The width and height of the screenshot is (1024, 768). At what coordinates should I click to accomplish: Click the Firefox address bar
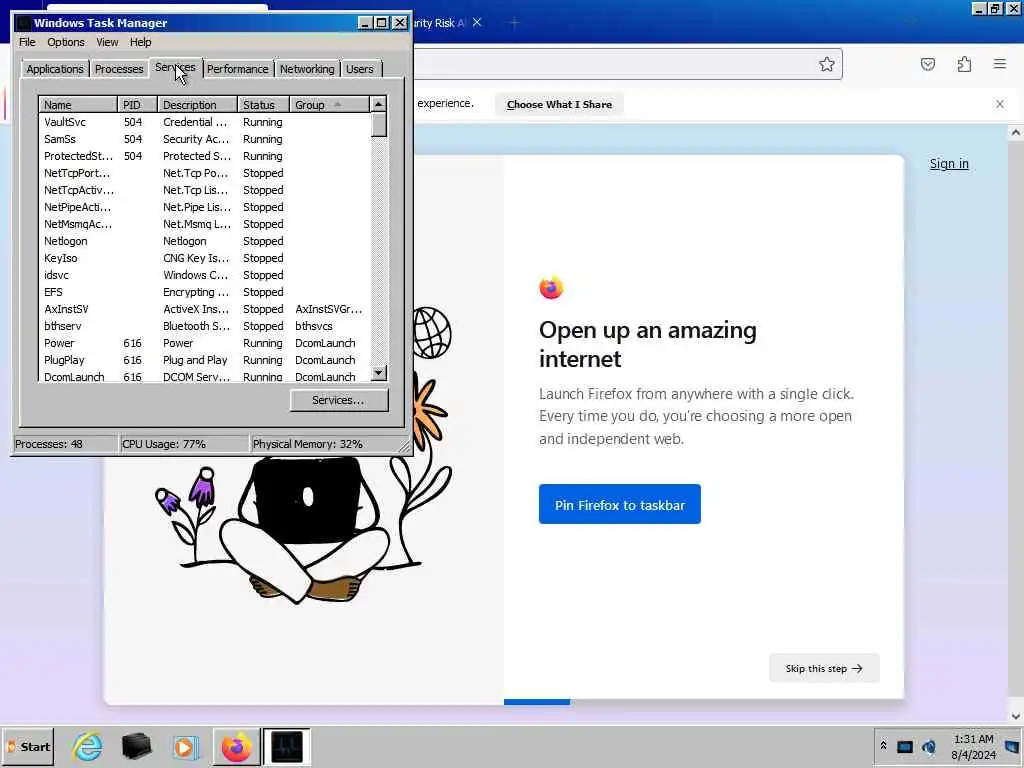coord(614,64)
